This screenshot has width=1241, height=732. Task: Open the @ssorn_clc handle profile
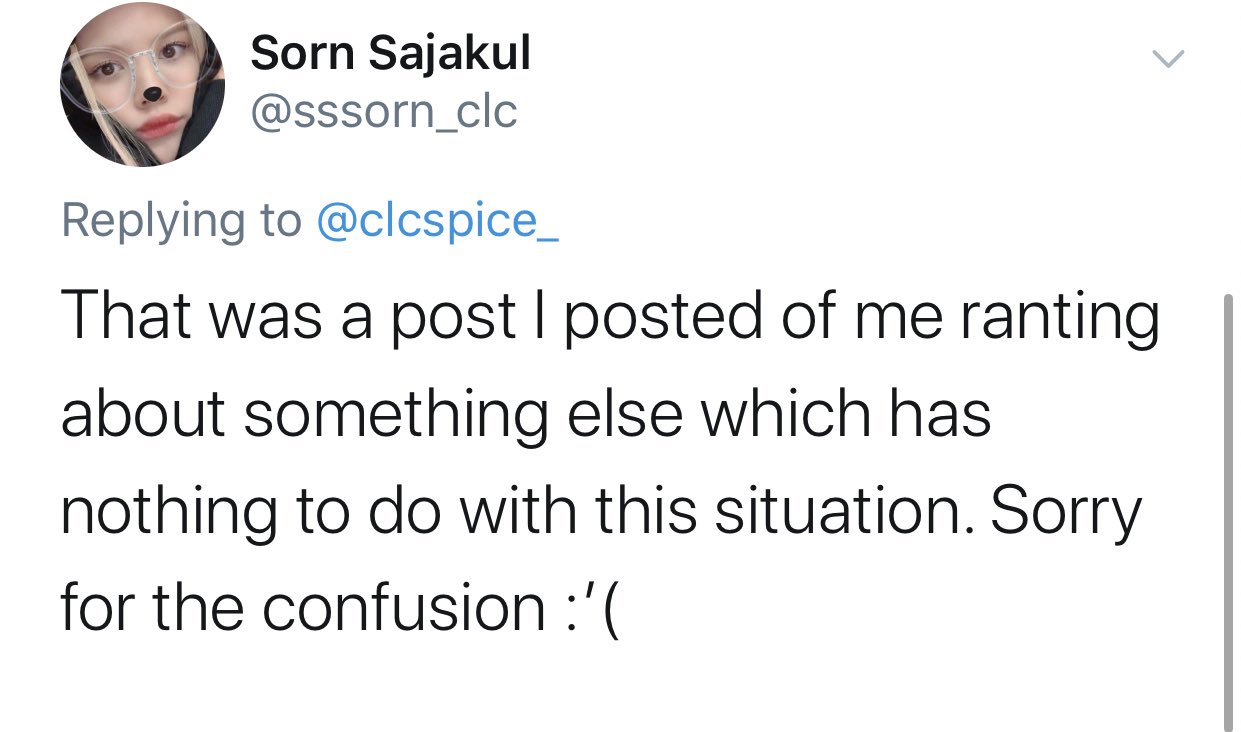(383, 114)
